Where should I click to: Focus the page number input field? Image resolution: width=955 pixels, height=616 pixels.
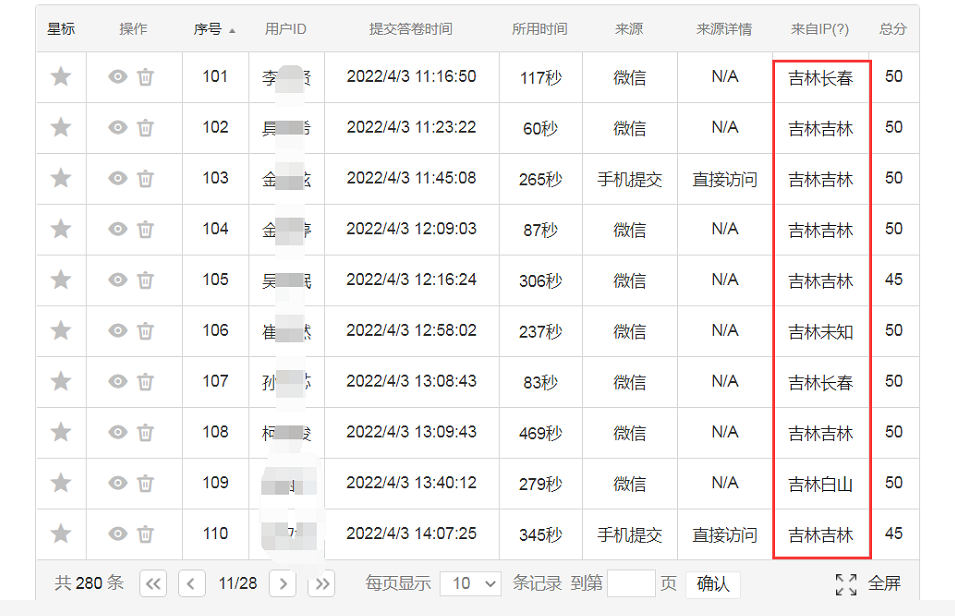click(631, 584)
